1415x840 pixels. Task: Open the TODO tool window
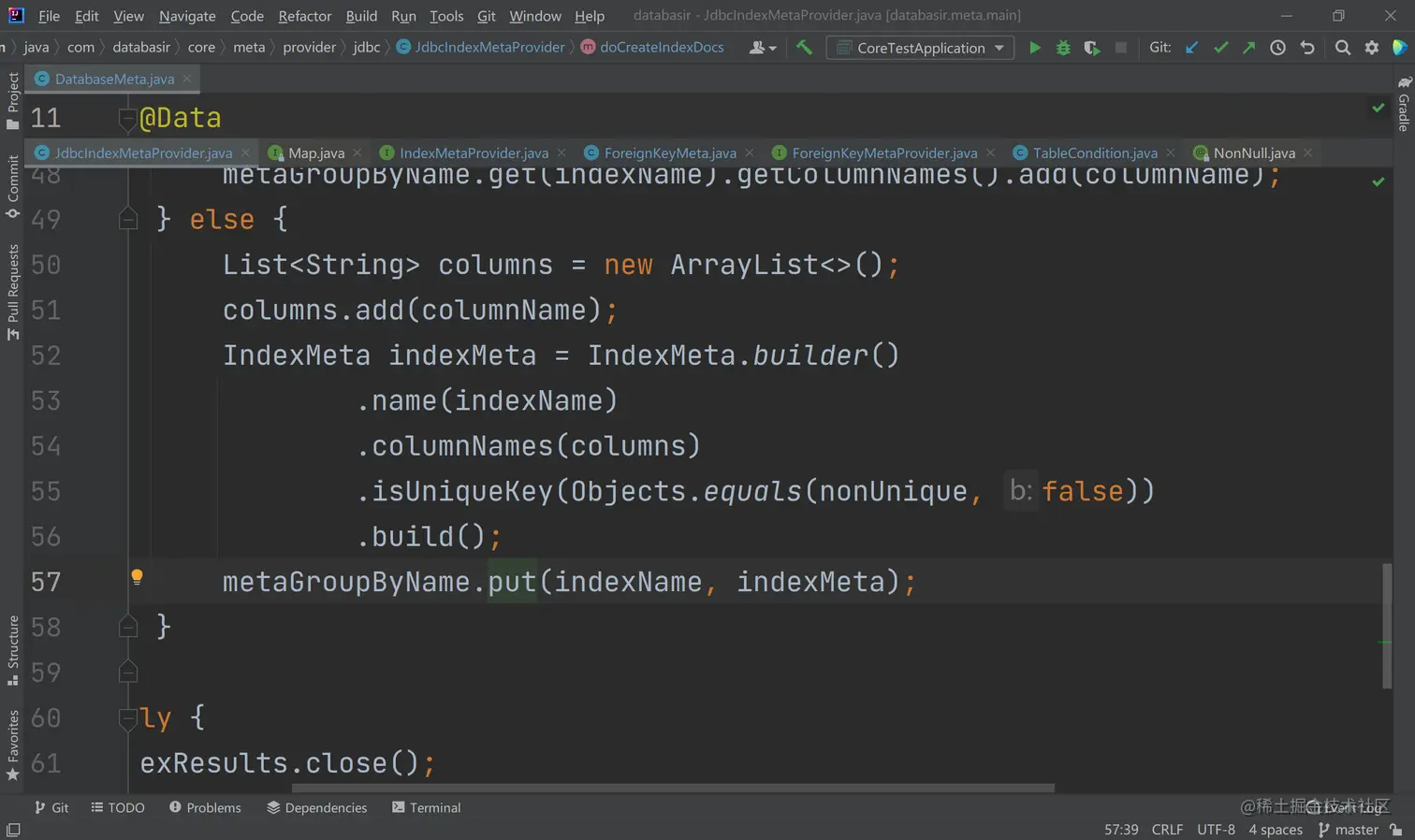point(118,807)
